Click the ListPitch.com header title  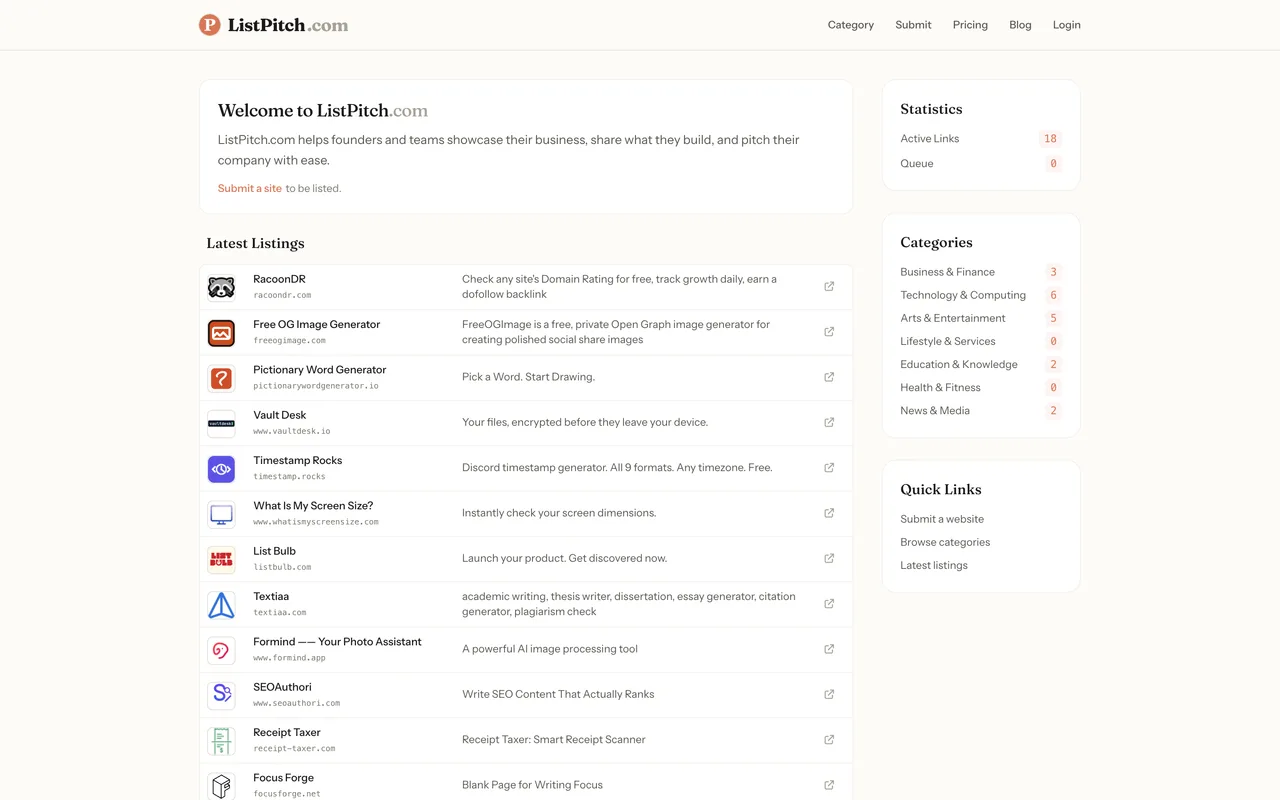coord(288,25)
